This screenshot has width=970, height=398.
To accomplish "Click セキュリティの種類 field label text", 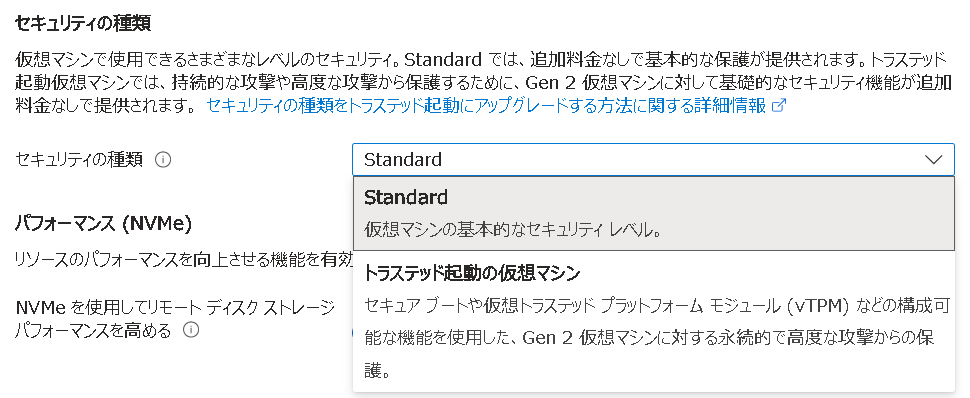I will (79, 160).
